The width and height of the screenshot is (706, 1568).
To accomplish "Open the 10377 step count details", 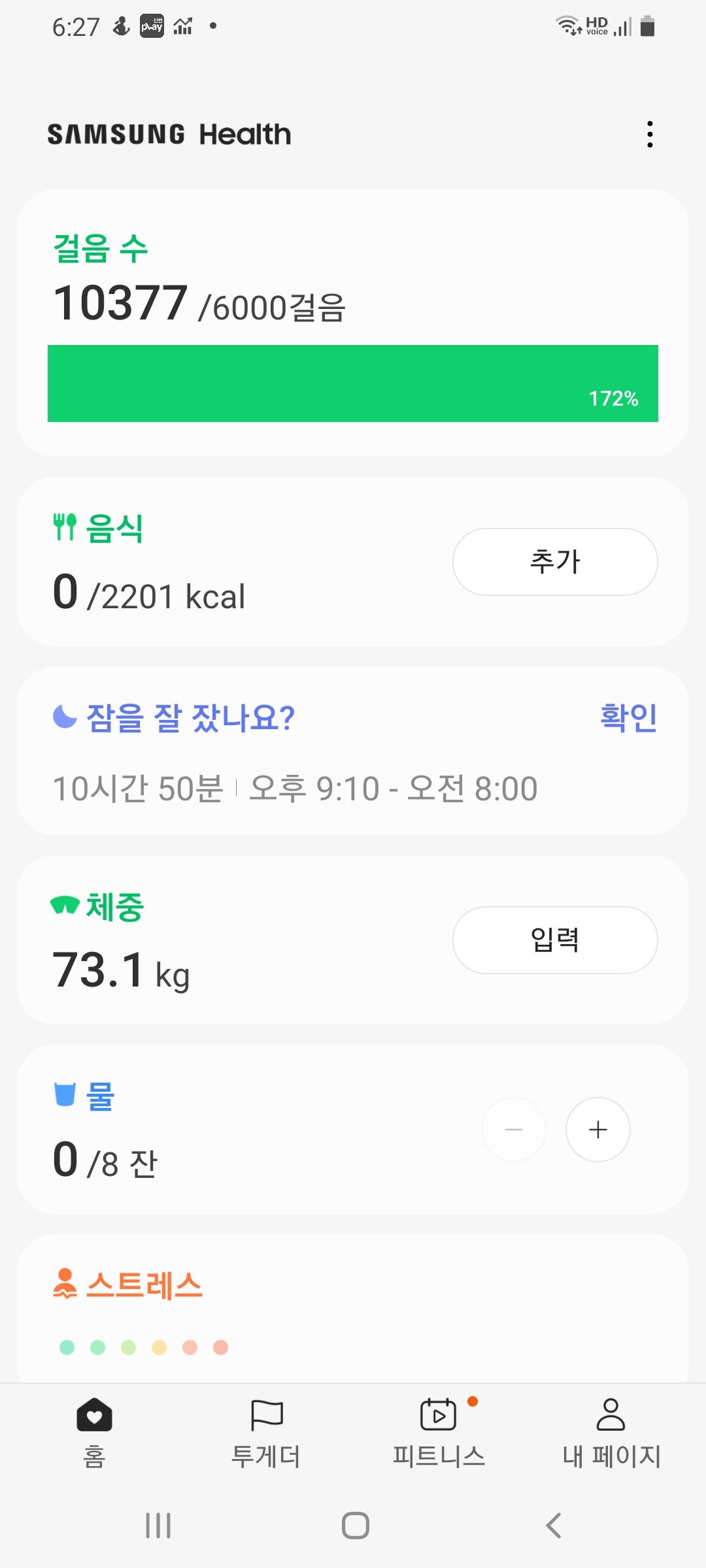I will coord(121,303).
